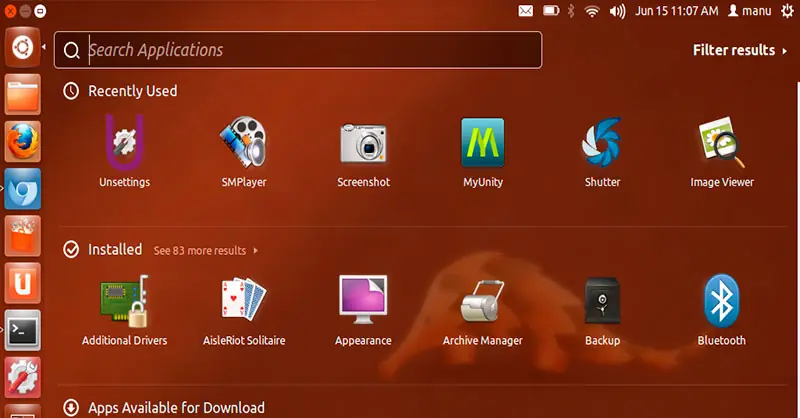This screenshot has height=418, width=800.
Task: Launch MyUnity configuration tool
Action: click(x=483, y=151)
